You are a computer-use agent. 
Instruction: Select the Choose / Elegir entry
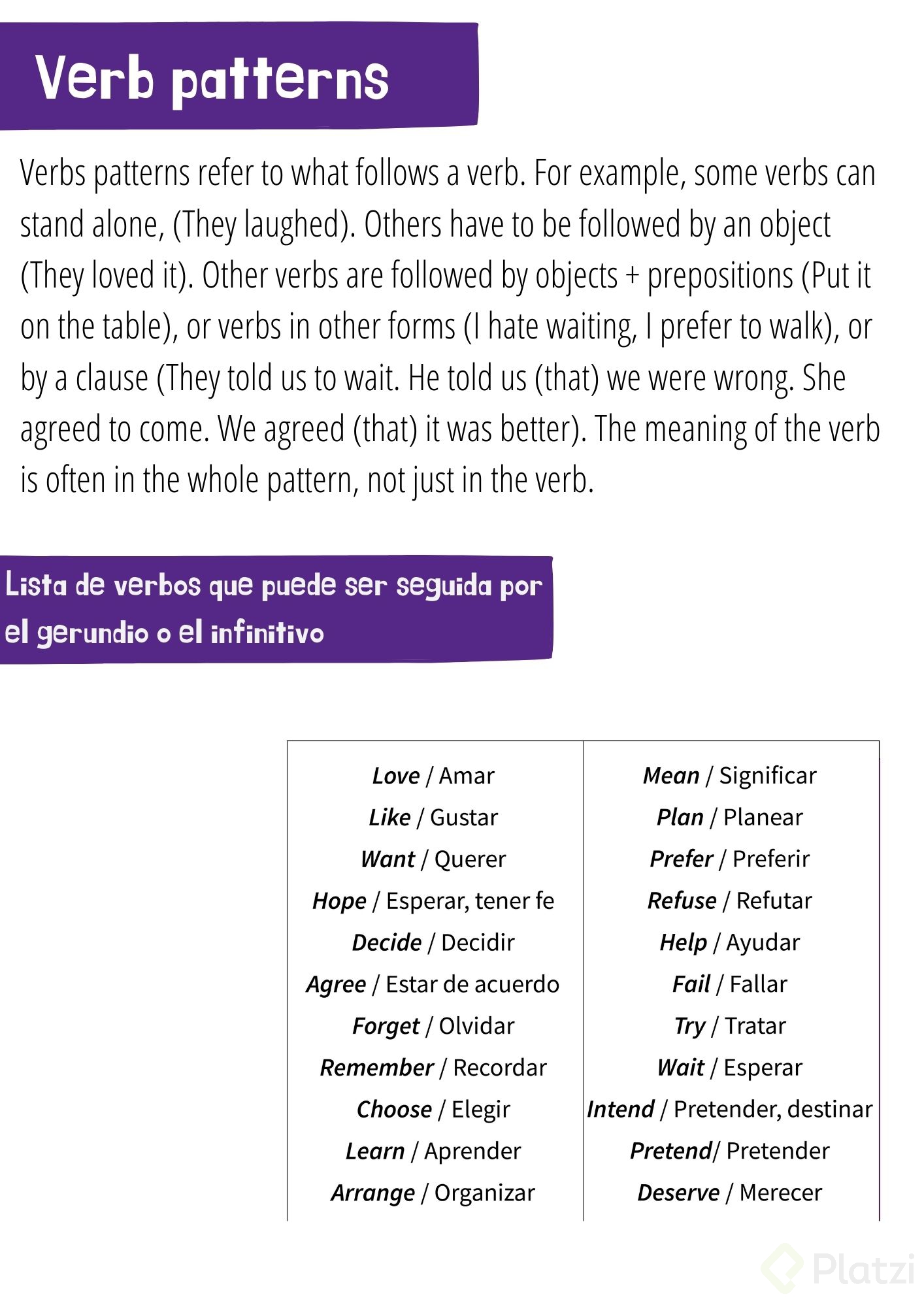[x=433, y=1110]
